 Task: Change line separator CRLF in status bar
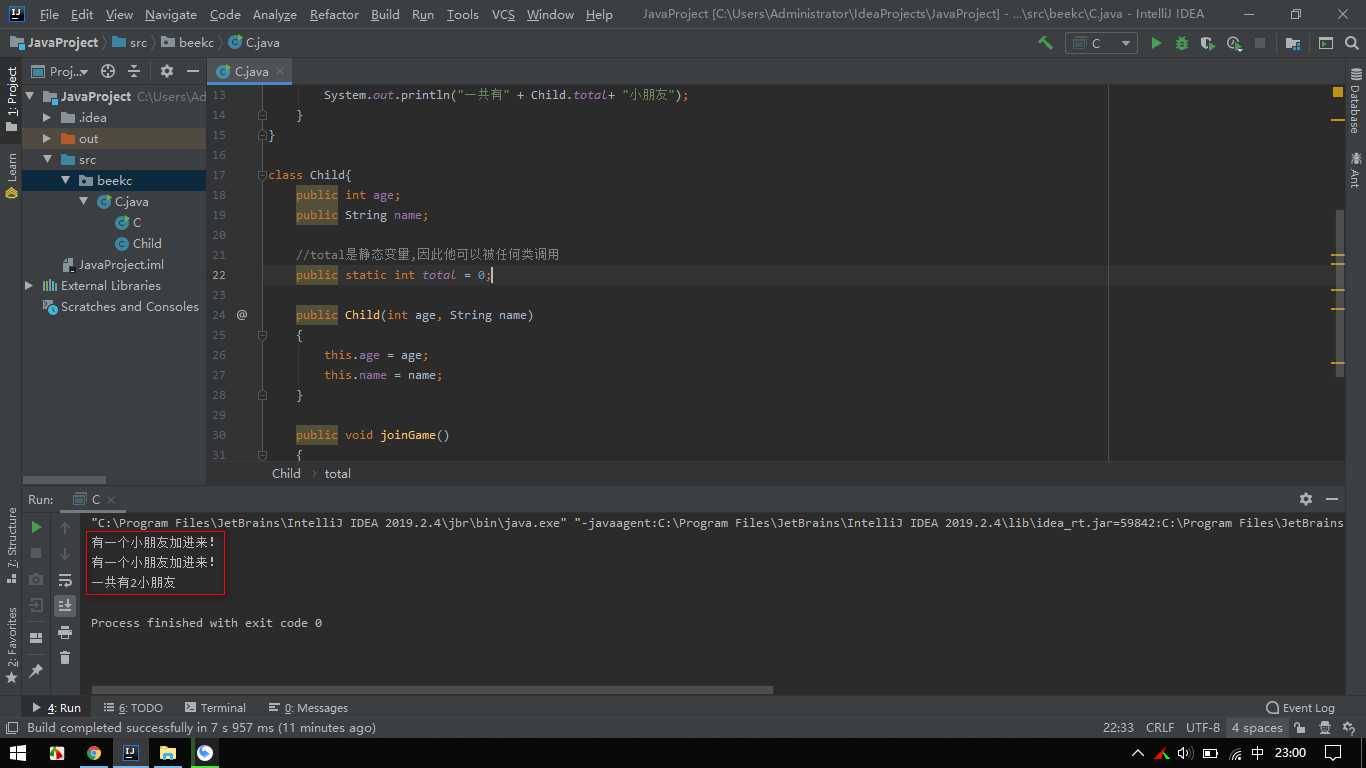1160,728
